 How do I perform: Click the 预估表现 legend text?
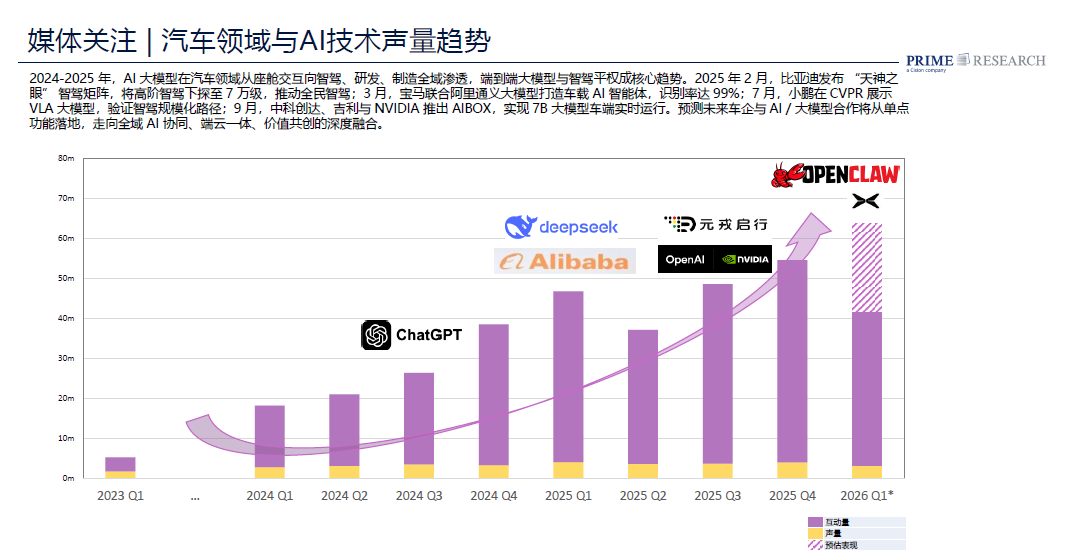coord(841,545)
